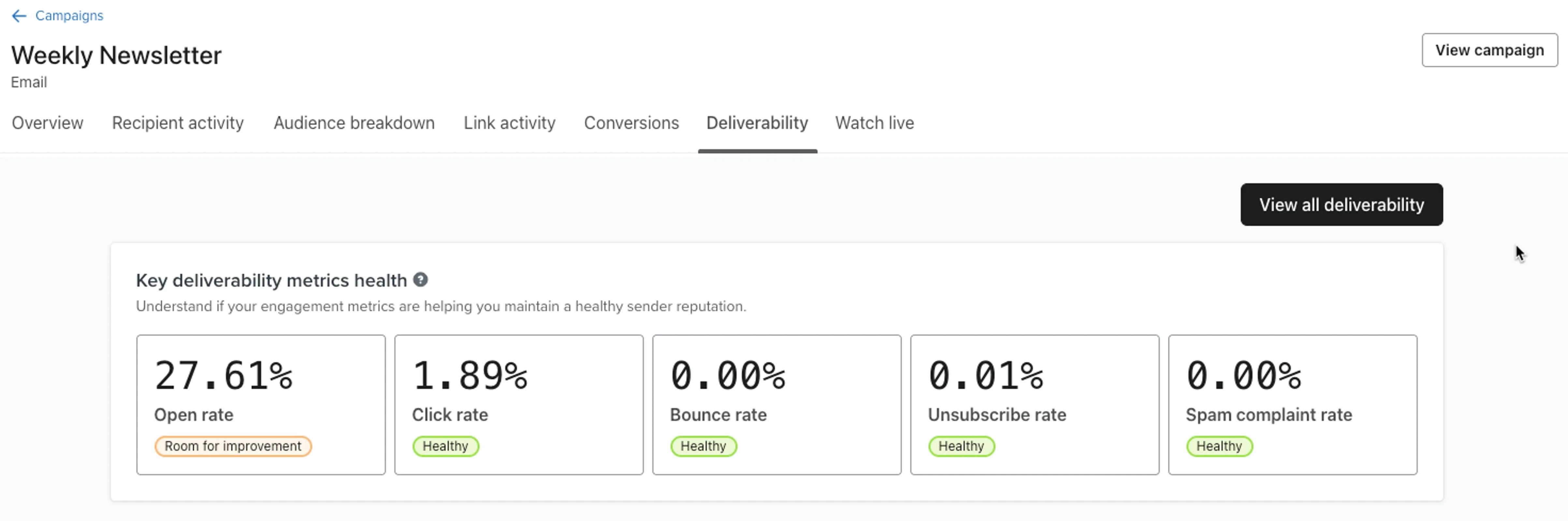Click the View all deliverability button

1342,204
